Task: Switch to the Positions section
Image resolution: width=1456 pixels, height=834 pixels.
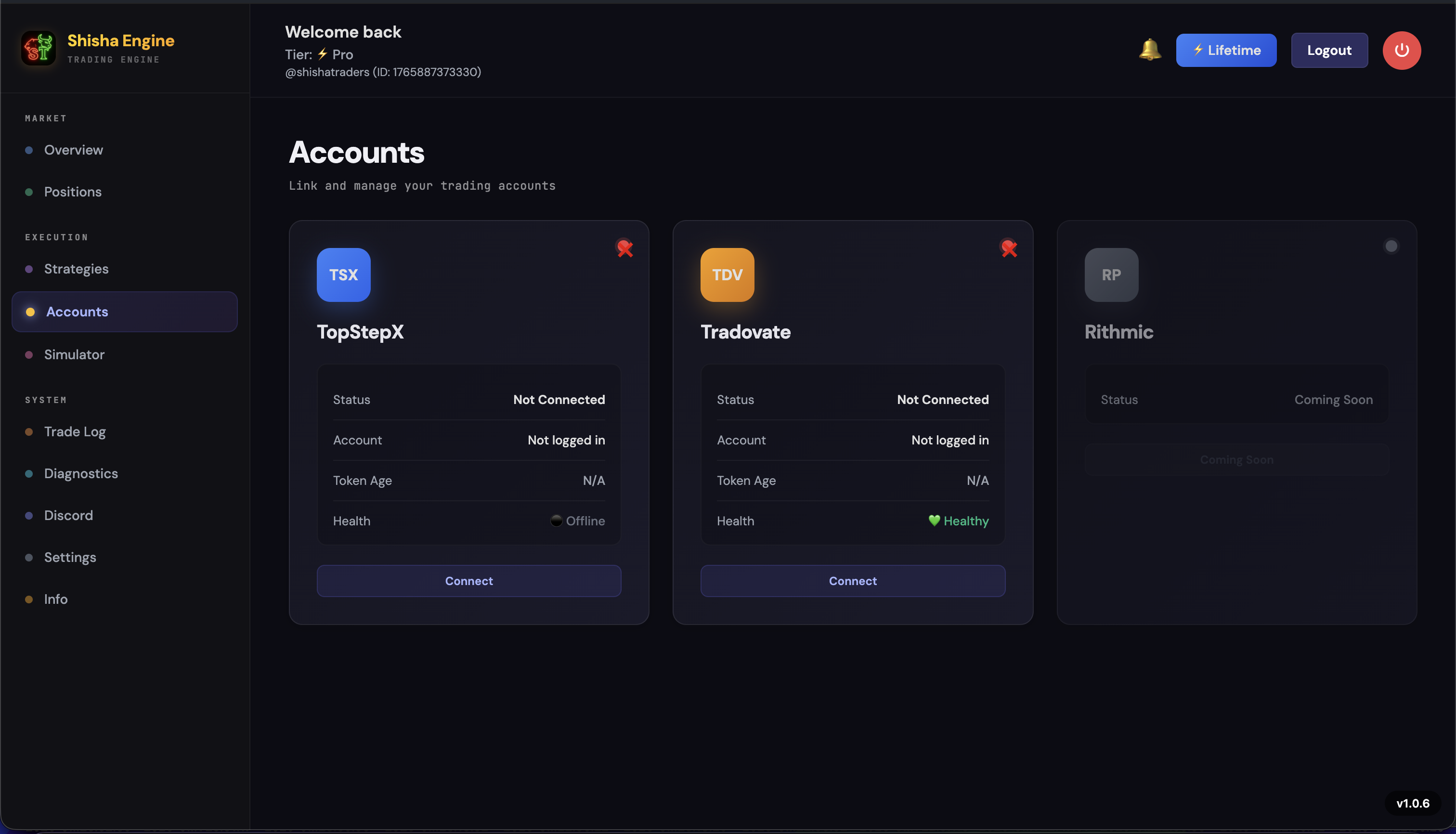Action: point(73,192)
